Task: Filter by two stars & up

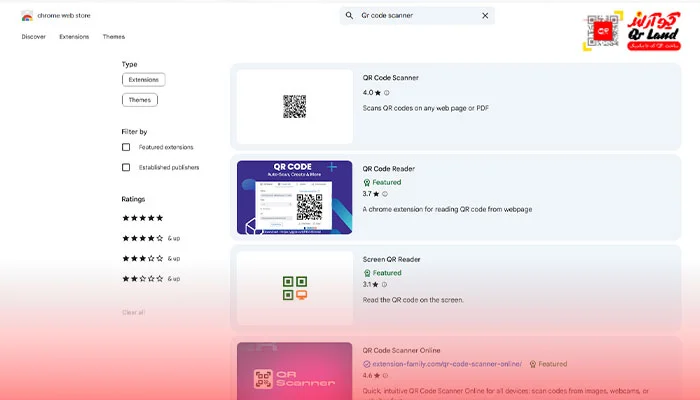Action: (x=151, y=279)
